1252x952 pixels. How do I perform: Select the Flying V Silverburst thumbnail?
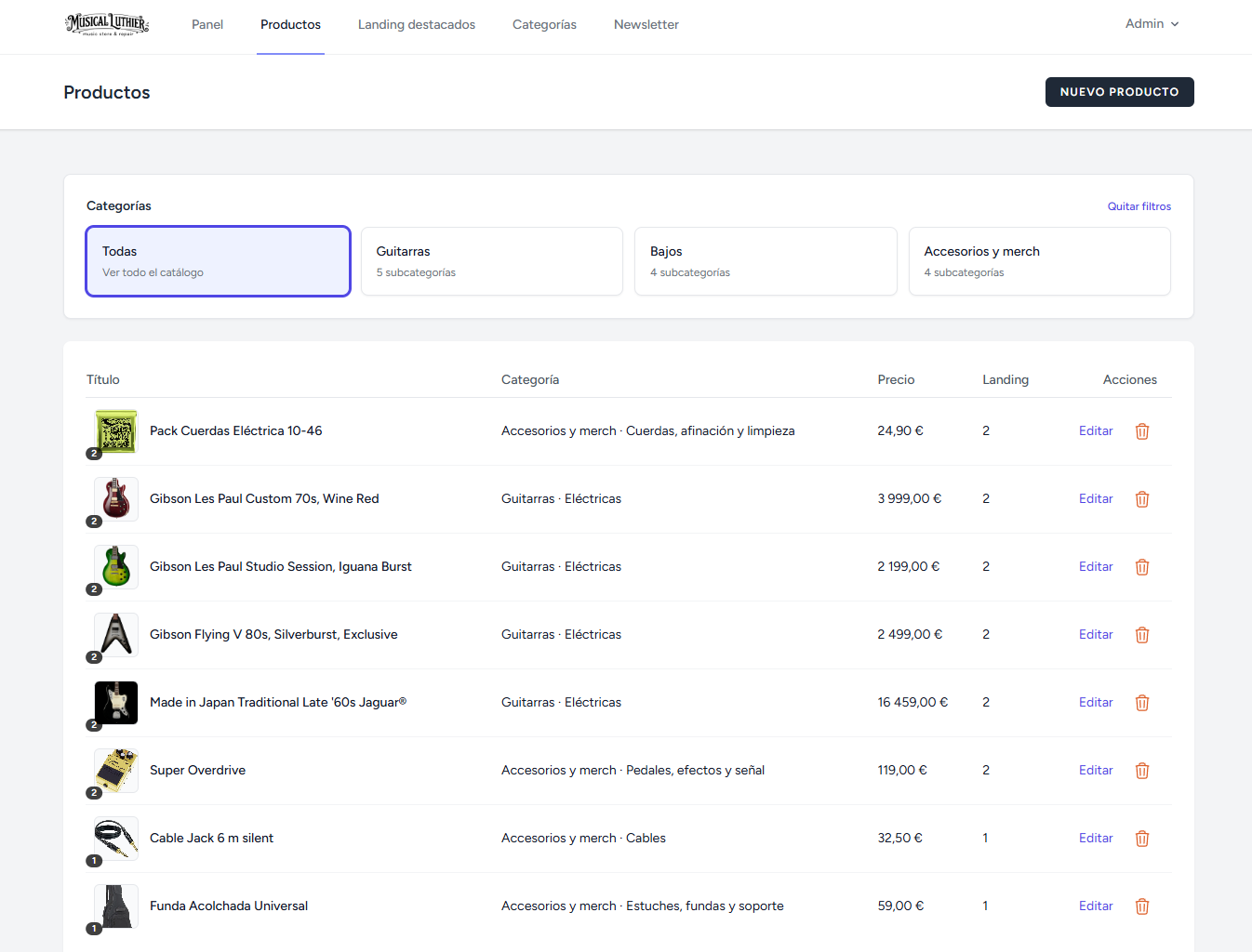(x=116, y=635)
